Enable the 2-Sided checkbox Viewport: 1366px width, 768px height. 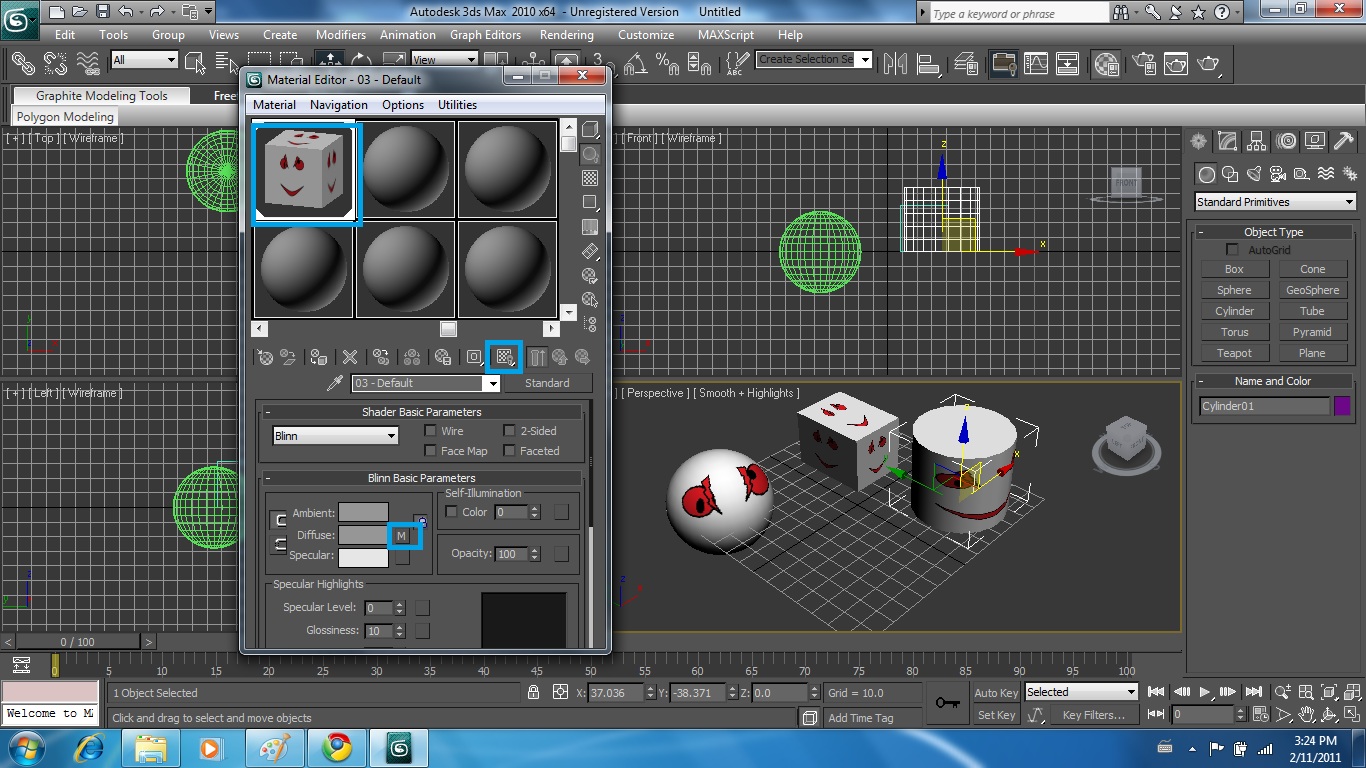tap(509, 431)
